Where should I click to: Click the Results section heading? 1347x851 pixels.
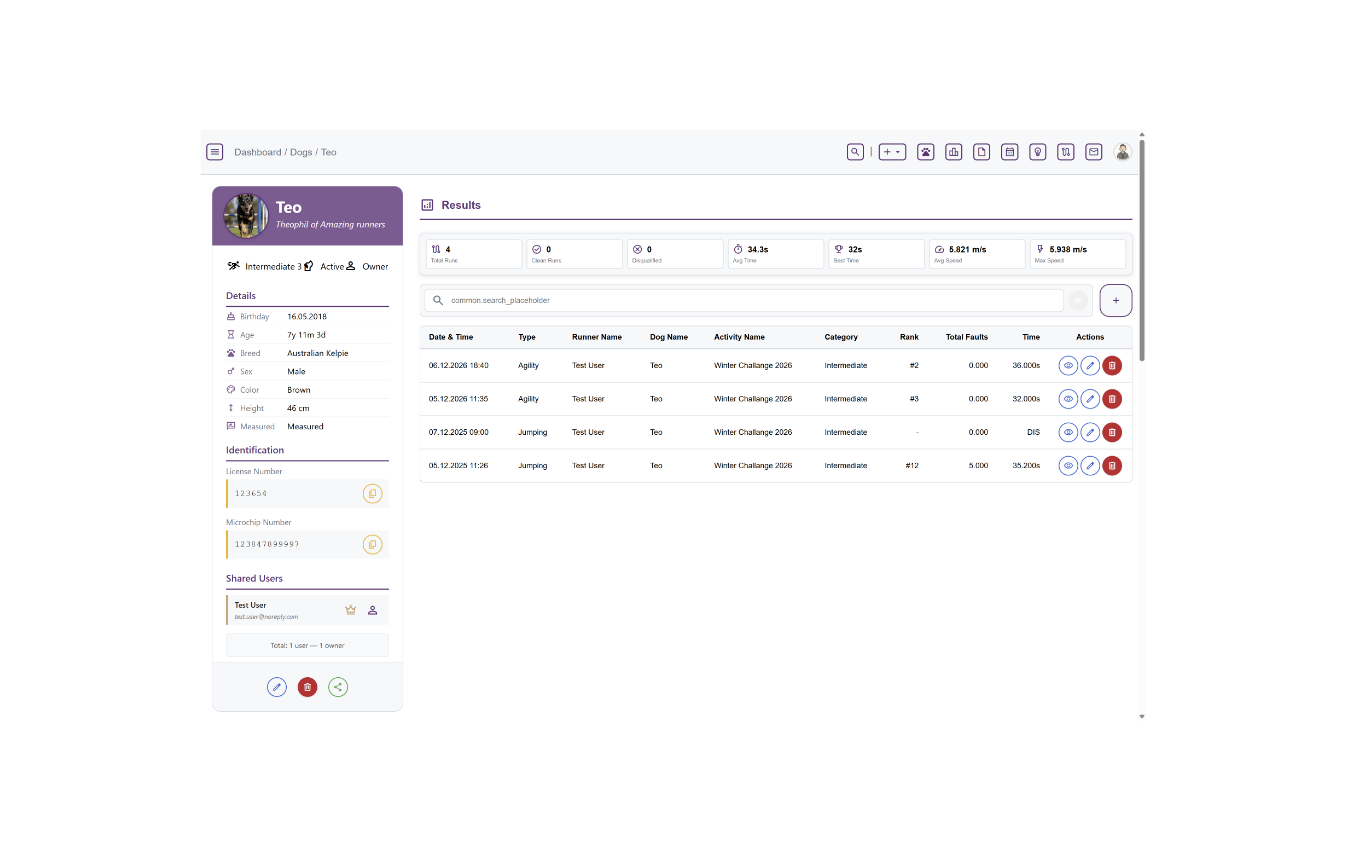click(461, 205)
